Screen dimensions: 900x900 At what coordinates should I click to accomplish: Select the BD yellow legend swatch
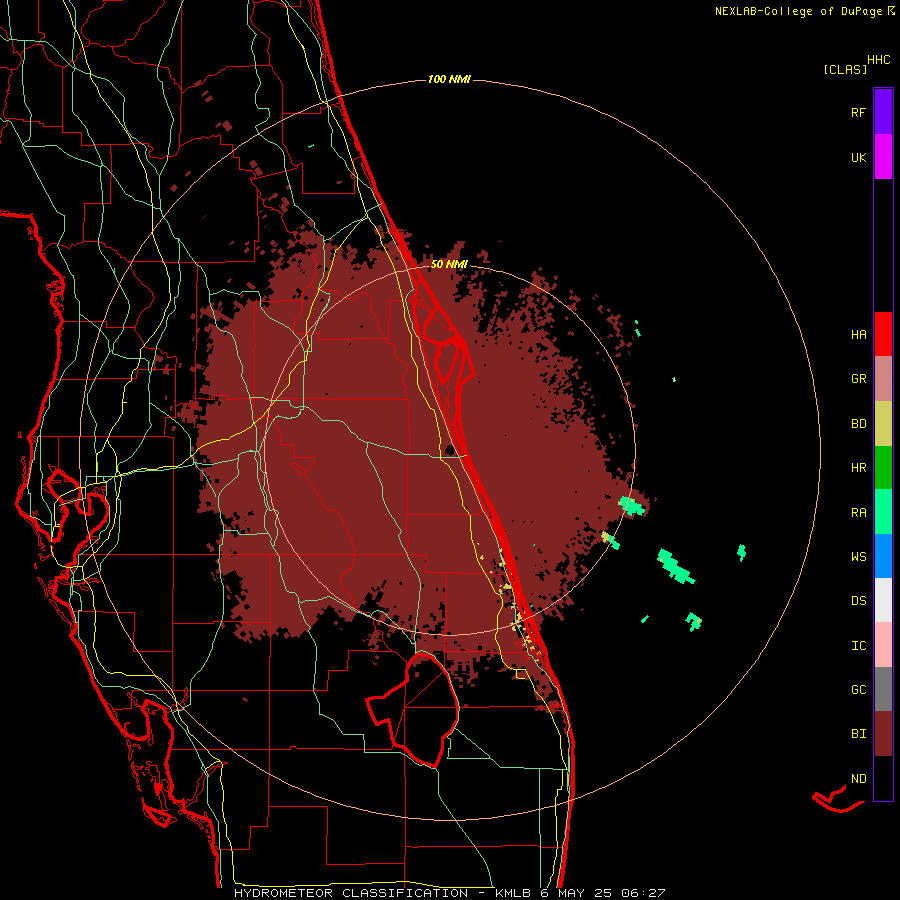(883, 424)
